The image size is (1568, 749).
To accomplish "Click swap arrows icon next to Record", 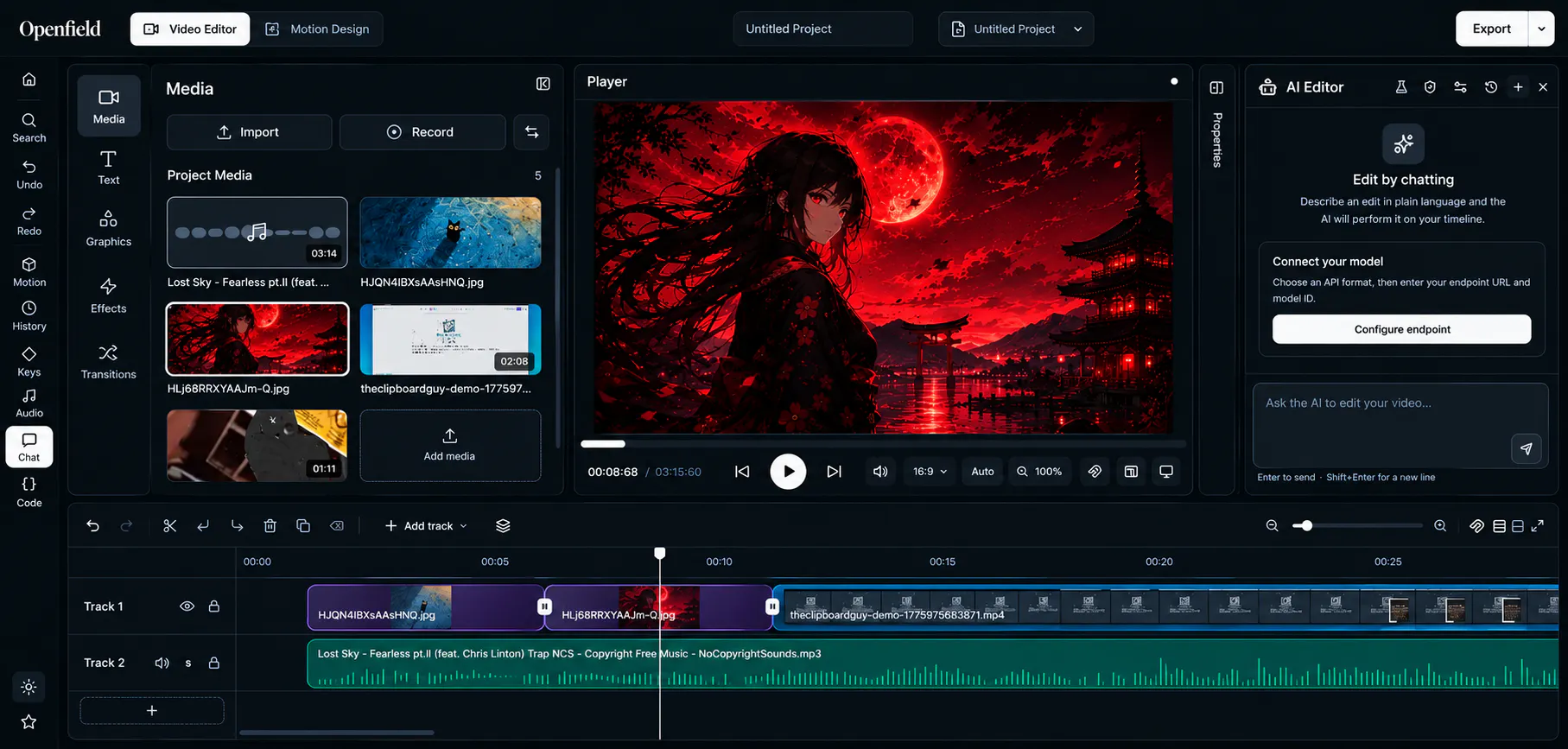I will coord(531,132).
